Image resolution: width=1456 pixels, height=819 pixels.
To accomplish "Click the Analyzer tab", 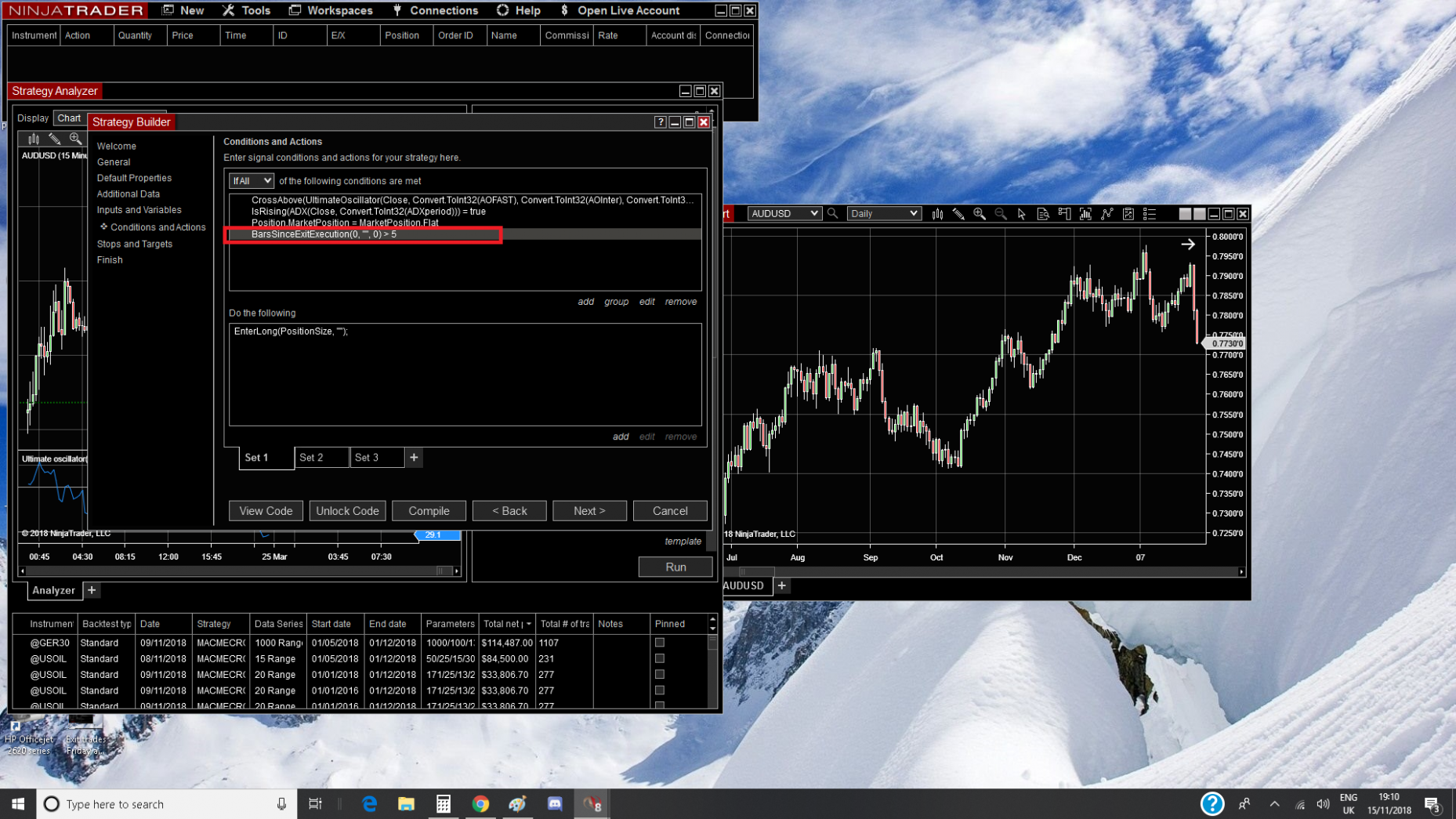I will pyautogui.click(x=53, y=590).
